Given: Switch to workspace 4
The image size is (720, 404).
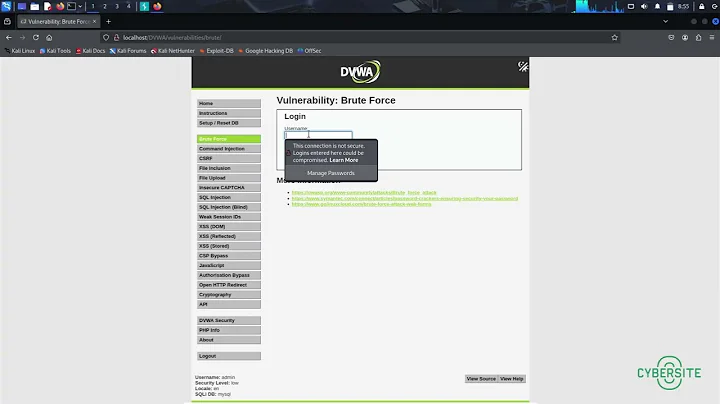Looking at the screenshot, I should (x=129, y=6).
